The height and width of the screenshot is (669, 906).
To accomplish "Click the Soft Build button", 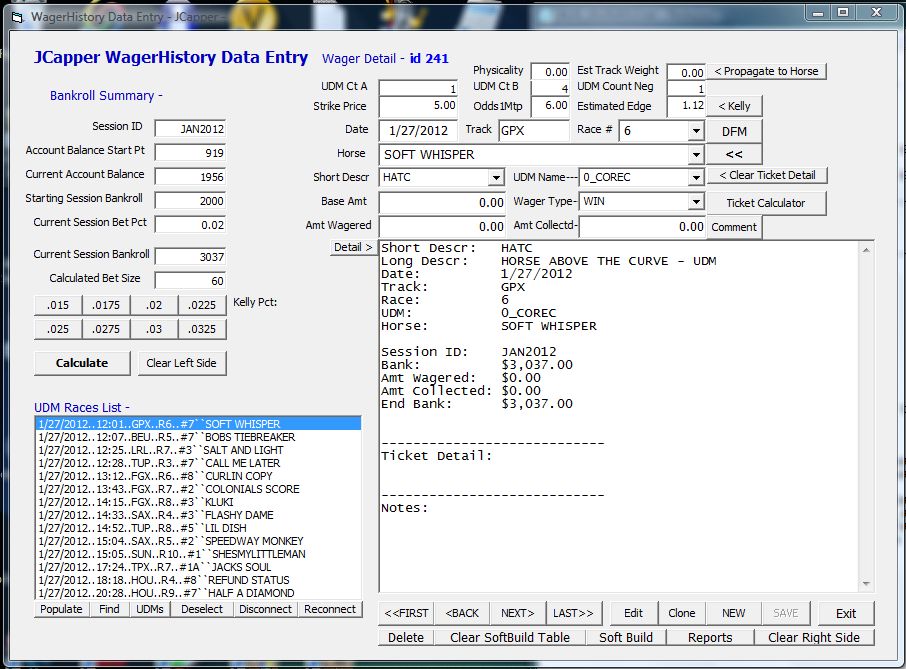I will point(626,637).
